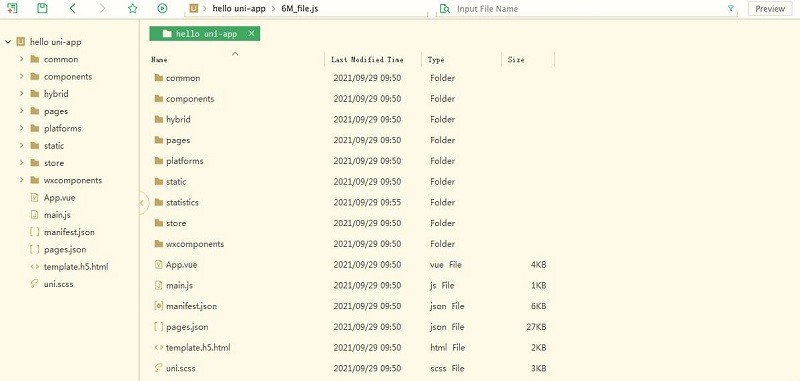Sort by Last Modified Time column
The height and width of the screenshot is (381, 800).
click(367, 60)
